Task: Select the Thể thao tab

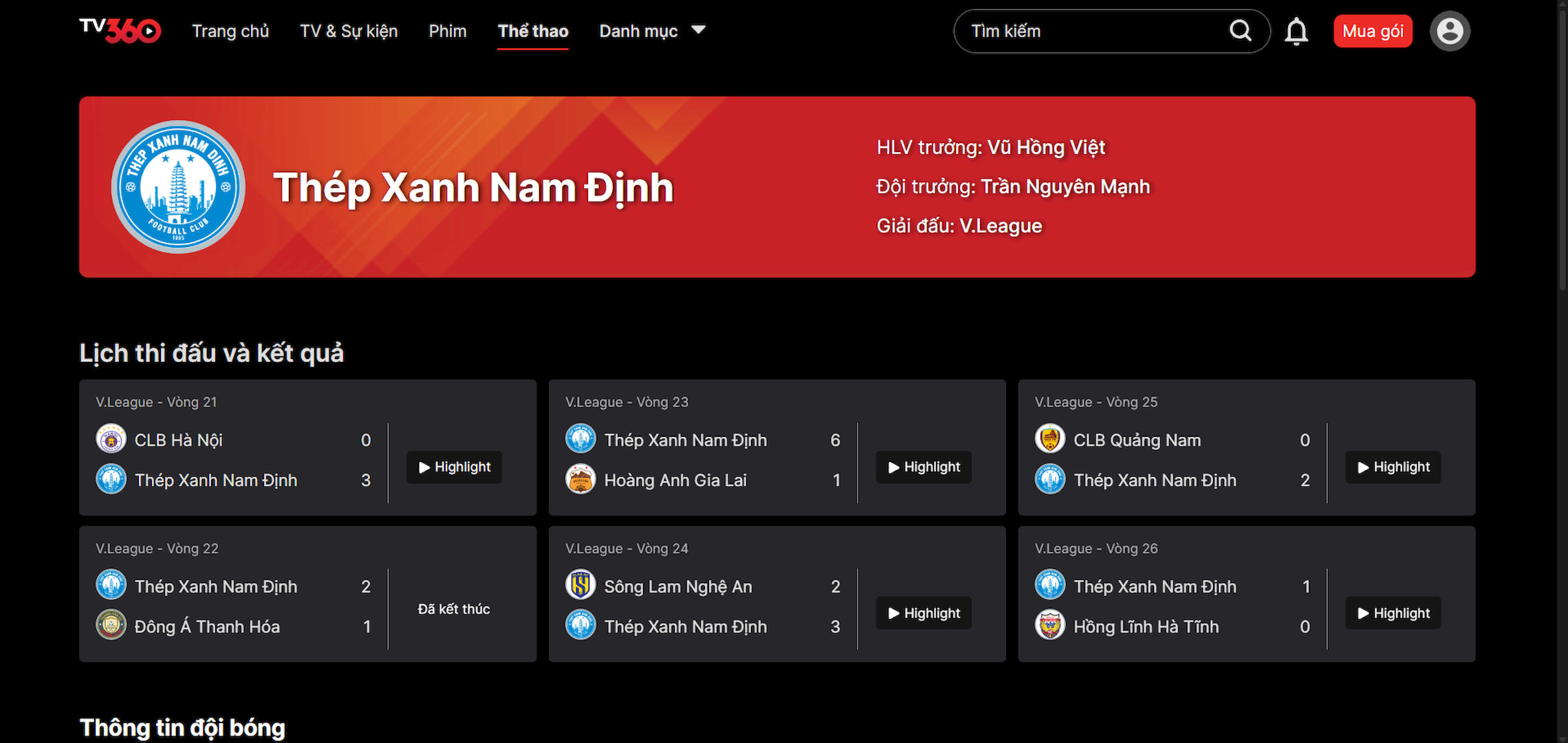Action: [x=533, y=31]
